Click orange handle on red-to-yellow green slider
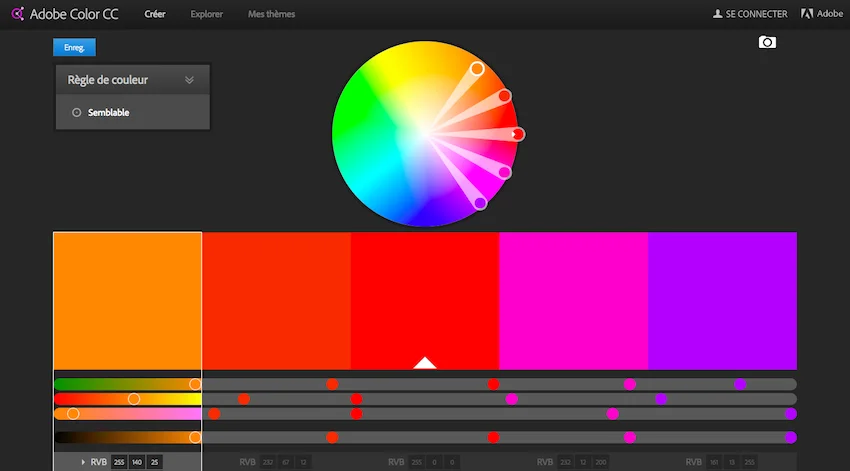 (x=134, y=399)
